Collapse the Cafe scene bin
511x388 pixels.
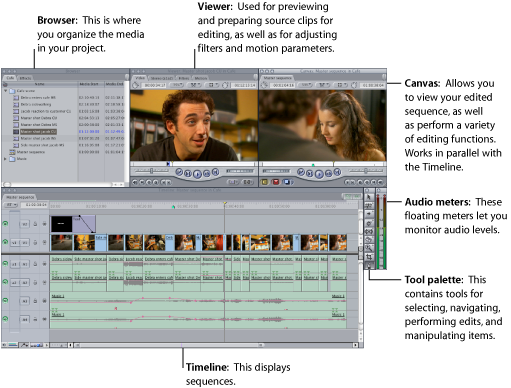click(5, 91)
